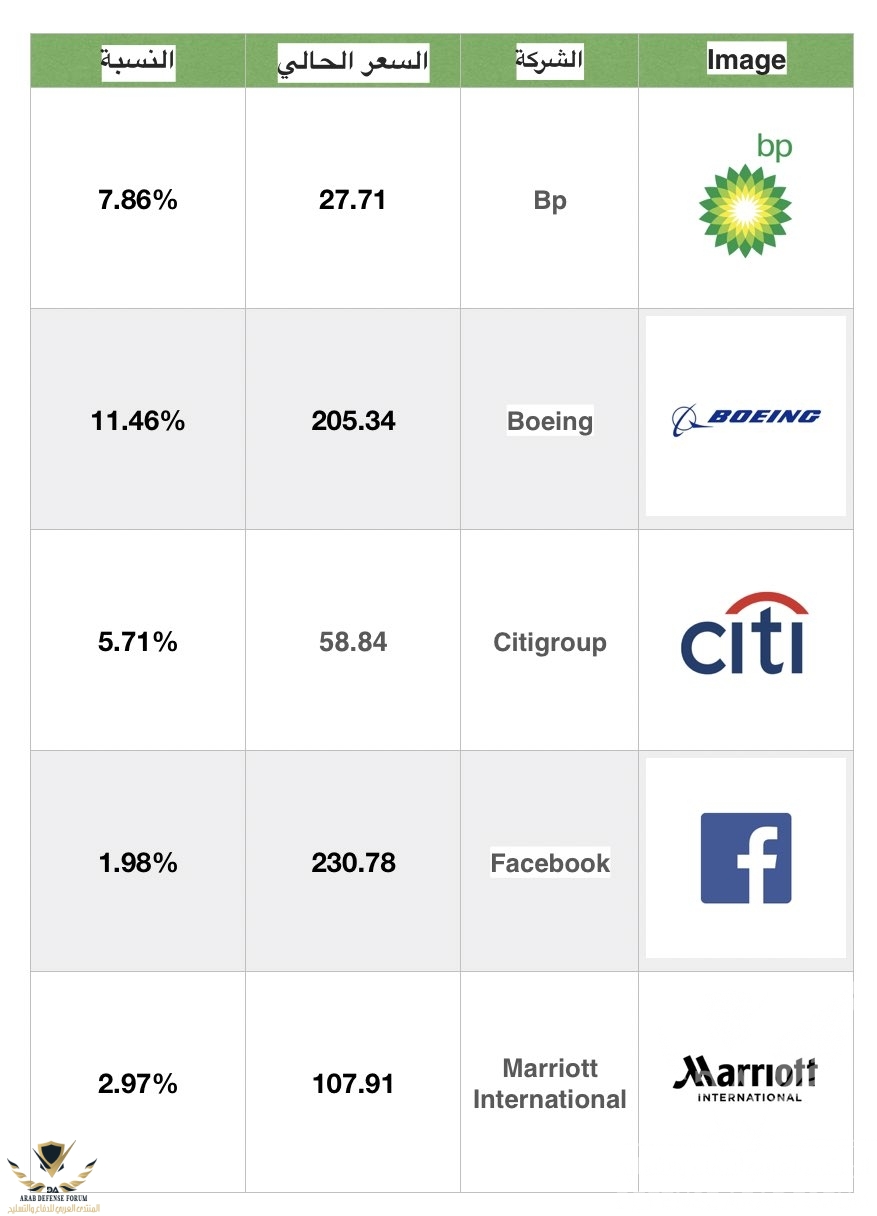Click the Arab Defense Forum watermark logo
This screenshot has width=877, height=1216.
(53, 1176)
